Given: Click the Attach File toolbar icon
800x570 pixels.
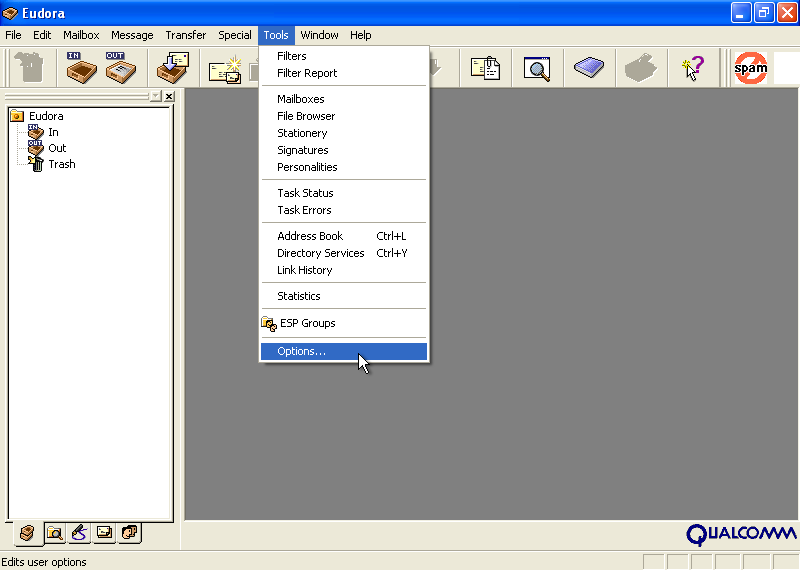Looking at the screenshot, I should pos(485,68).
